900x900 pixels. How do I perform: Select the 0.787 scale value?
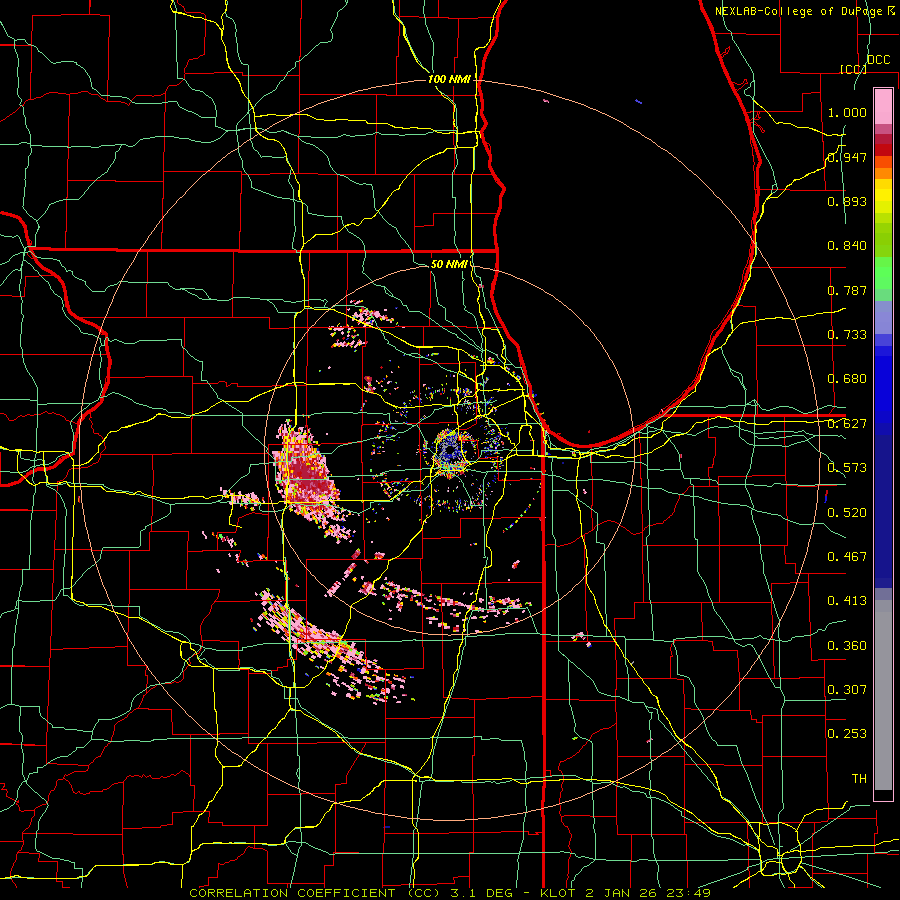click(847, 290)
